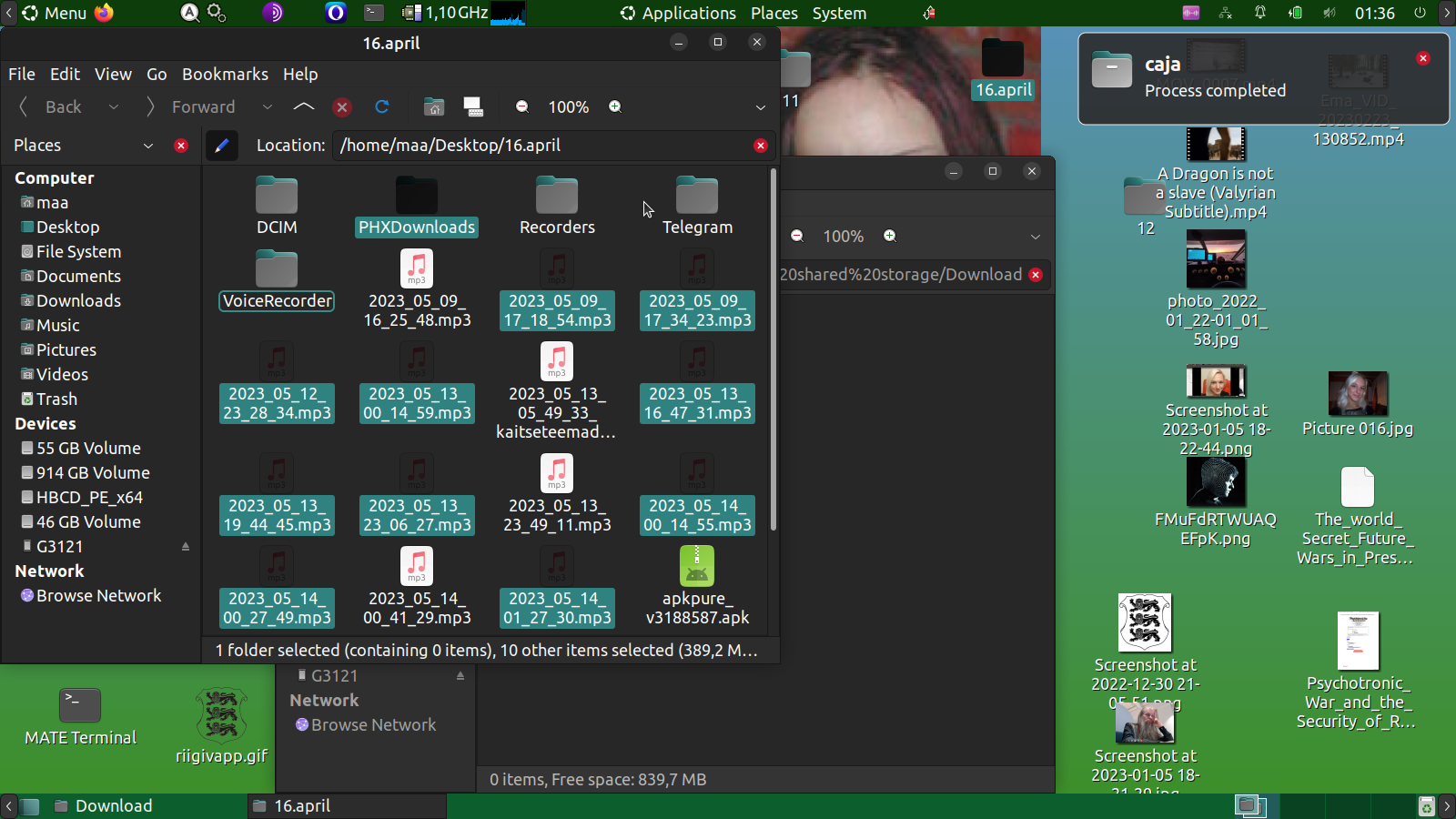The image size is (1456, 819).
Task: Open the Help menu
Action: point(300,75)
